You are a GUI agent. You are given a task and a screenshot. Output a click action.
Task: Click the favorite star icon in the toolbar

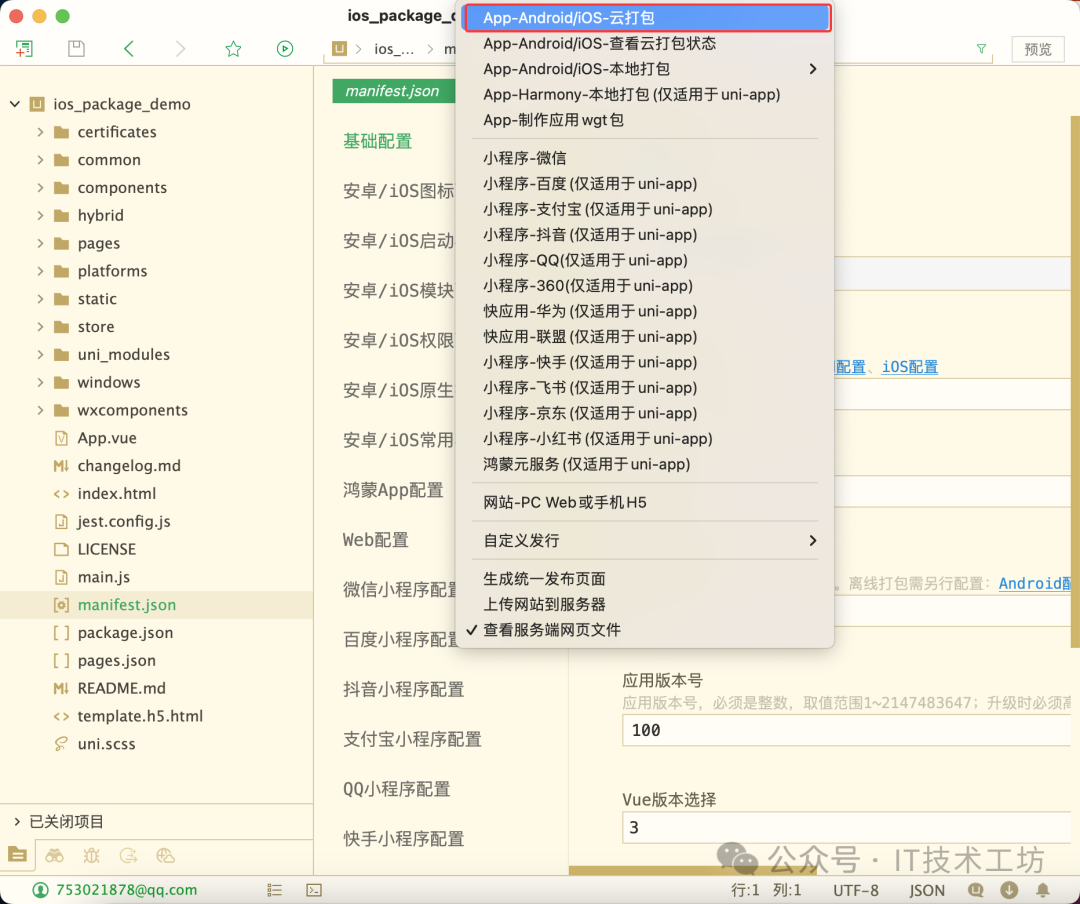click(232, 47)
